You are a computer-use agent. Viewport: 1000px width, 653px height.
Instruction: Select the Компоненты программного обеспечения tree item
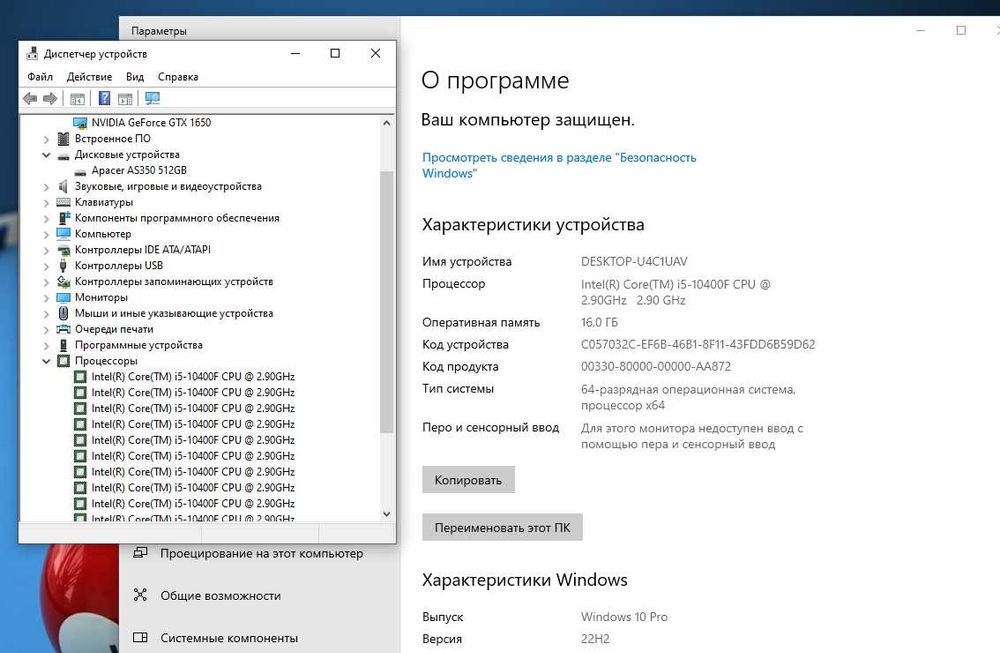tap(177, 218)
